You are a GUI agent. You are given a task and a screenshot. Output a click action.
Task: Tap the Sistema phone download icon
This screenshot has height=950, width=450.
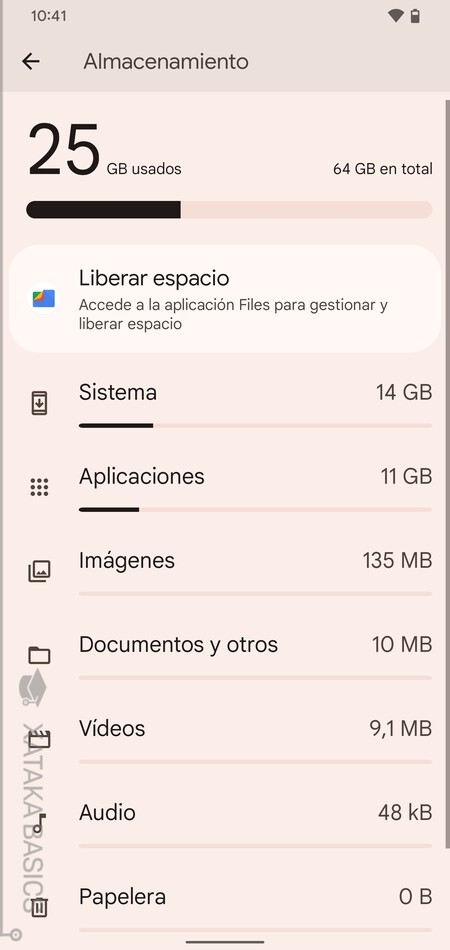pyautogui.click(x=39, y=403)
